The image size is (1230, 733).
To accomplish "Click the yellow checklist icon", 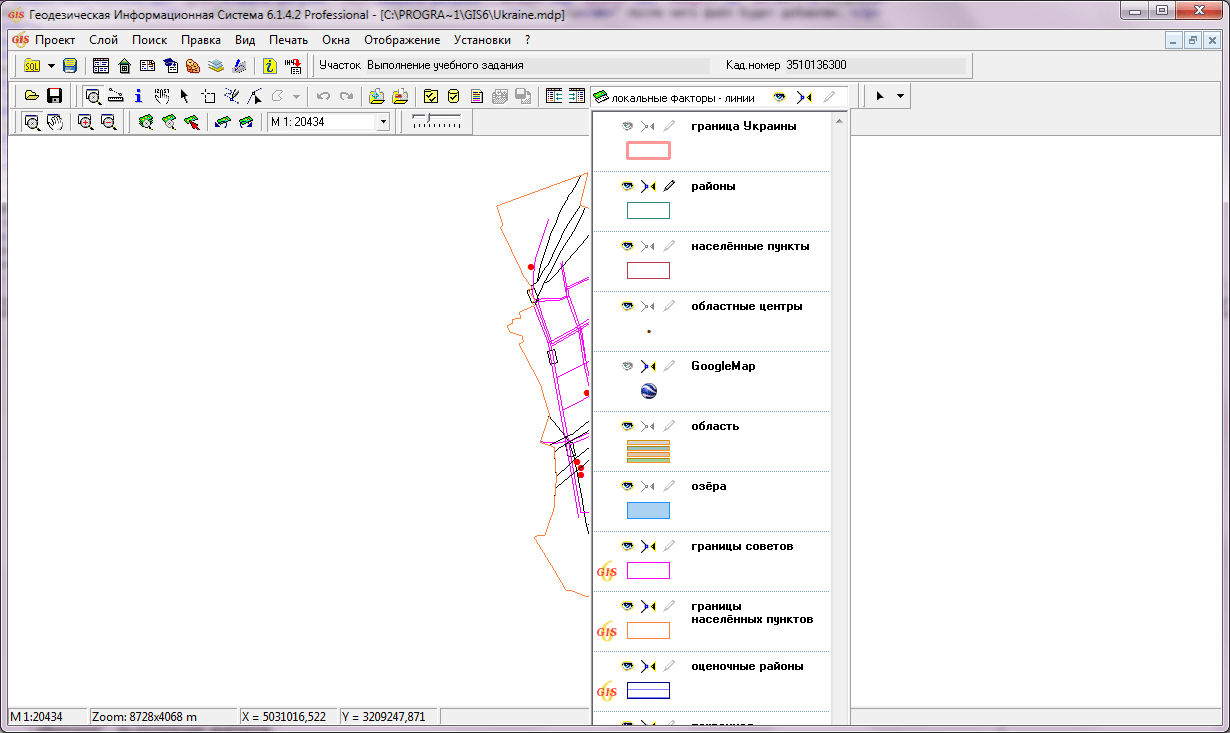I will (x=431, y=96).
